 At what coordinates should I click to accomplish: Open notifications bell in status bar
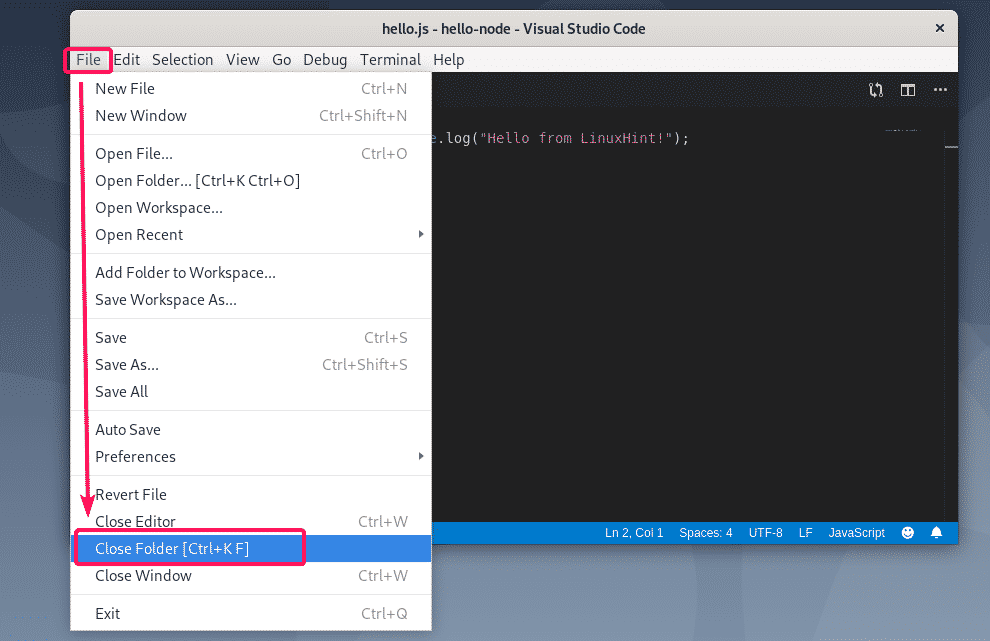click(x=936, y=532)
